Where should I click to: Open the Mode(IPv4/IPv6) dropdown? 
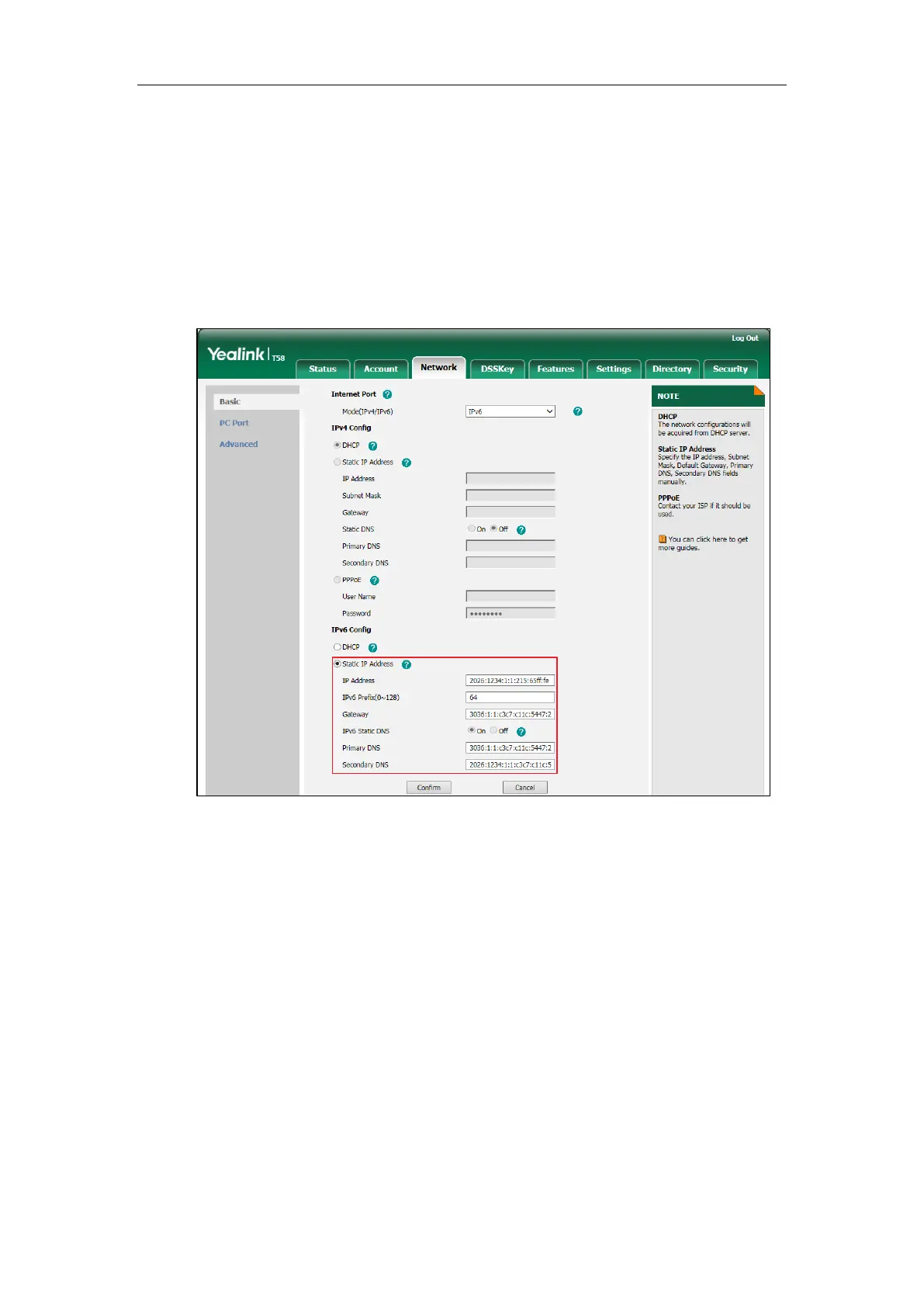510,411
